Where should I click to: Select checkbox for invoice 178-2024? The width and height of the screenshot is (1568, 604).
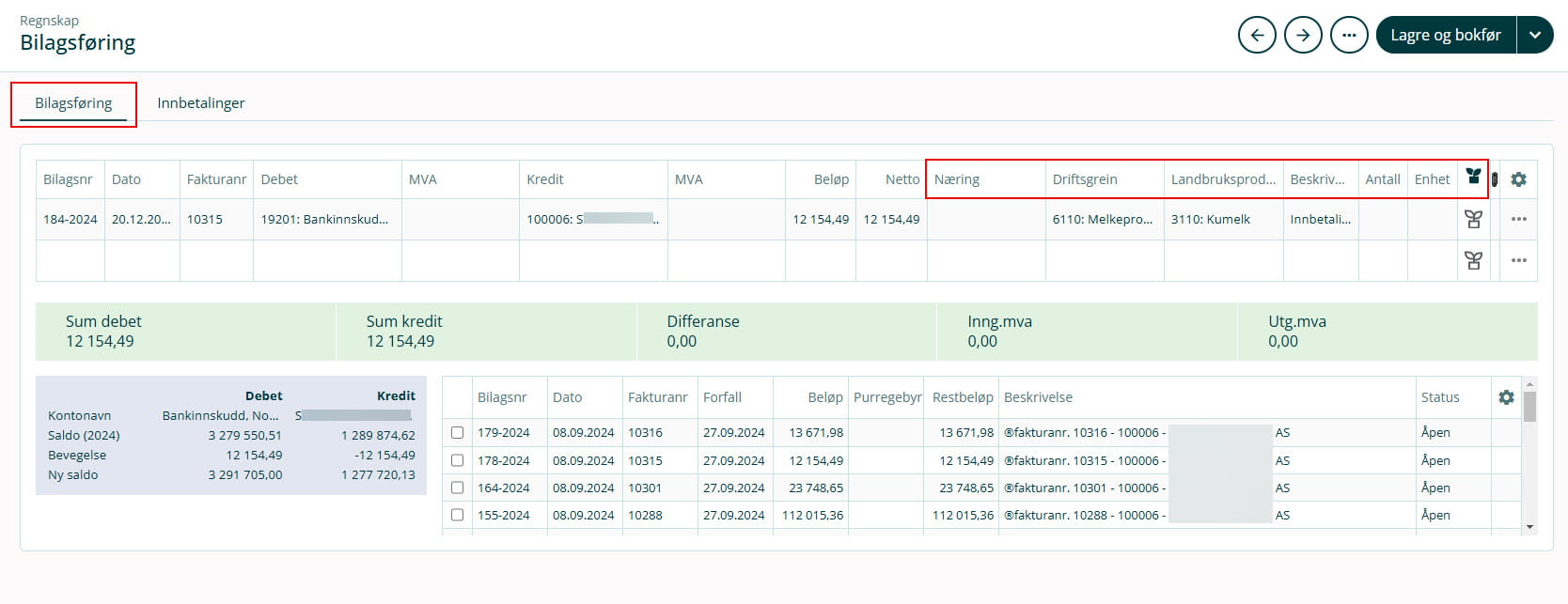pyautogui.click(x=457, y=460)
